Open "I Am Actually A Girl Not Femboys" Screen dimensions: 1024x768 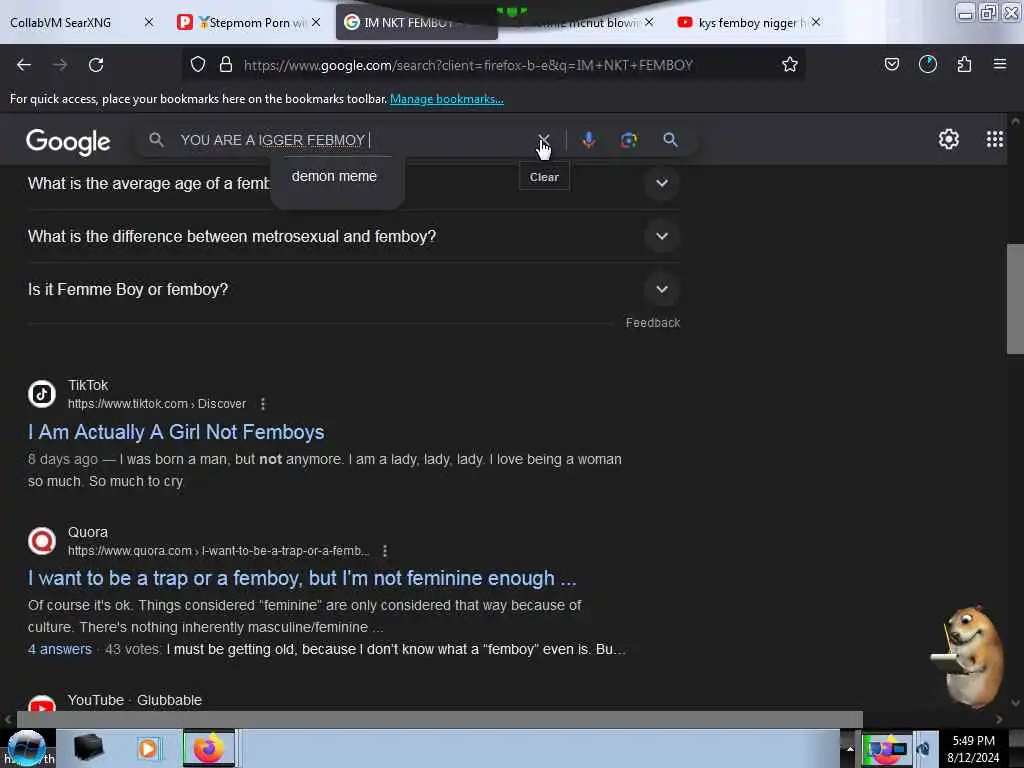coord(176,432)
